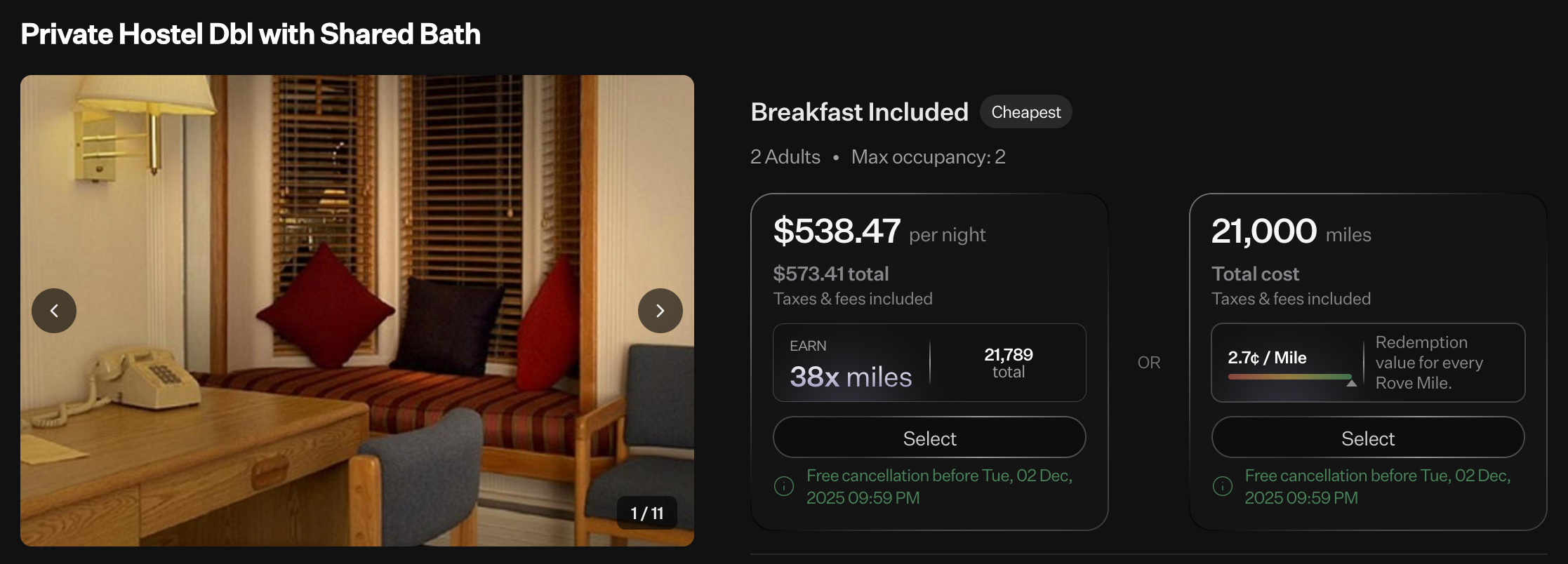Open the hostel room photo
This screenshot has height=564, width=1568.
coord(357,210)
